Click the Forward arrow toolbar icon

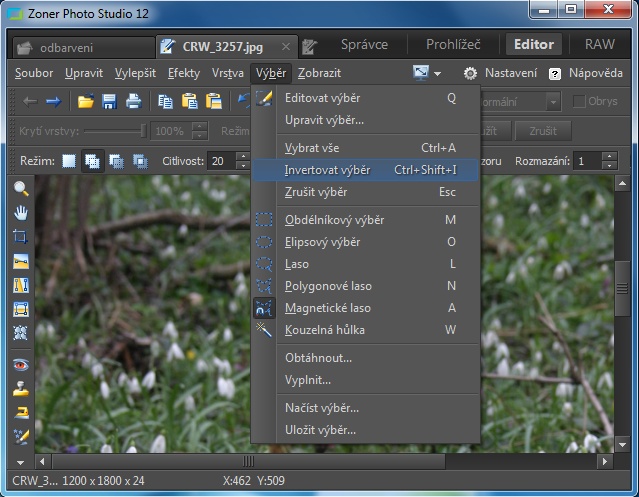pos(53,101)
